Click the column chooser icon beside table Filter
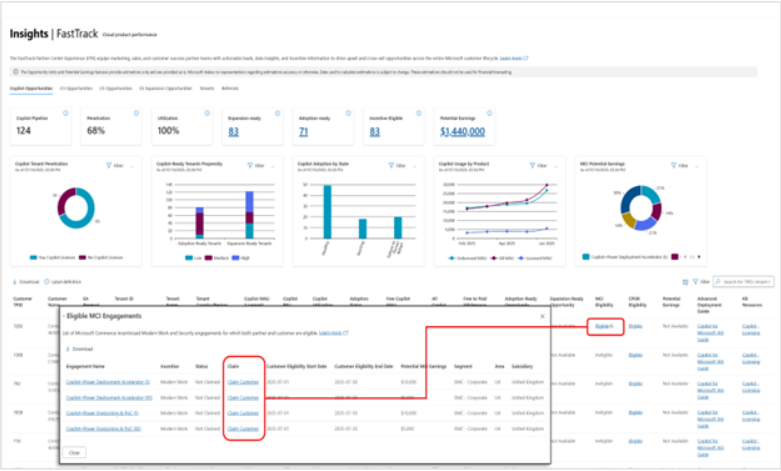The width and height of the screenshot is (781, 471). point(685,282)
